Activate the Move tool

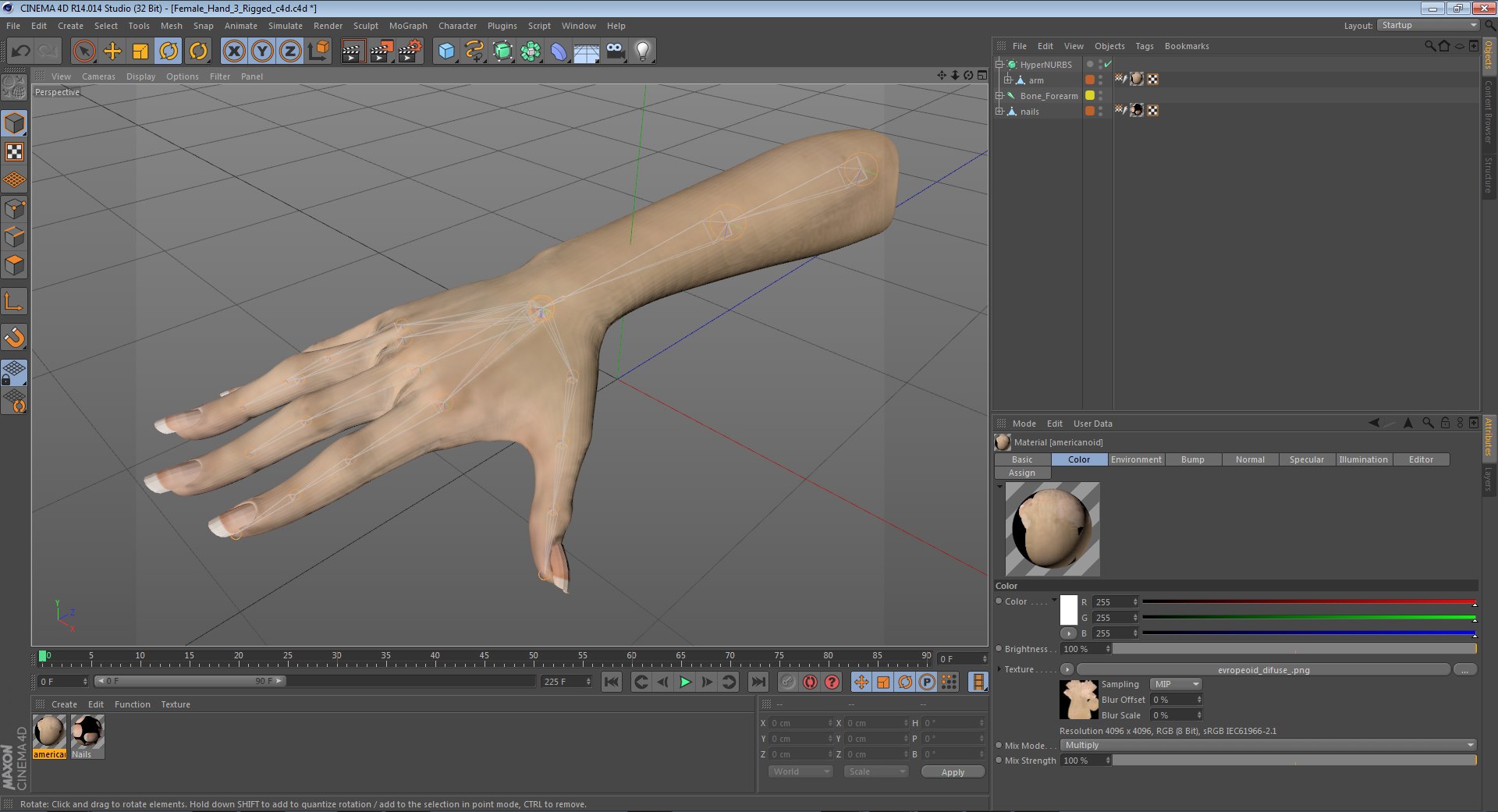[x=112, y=51]
